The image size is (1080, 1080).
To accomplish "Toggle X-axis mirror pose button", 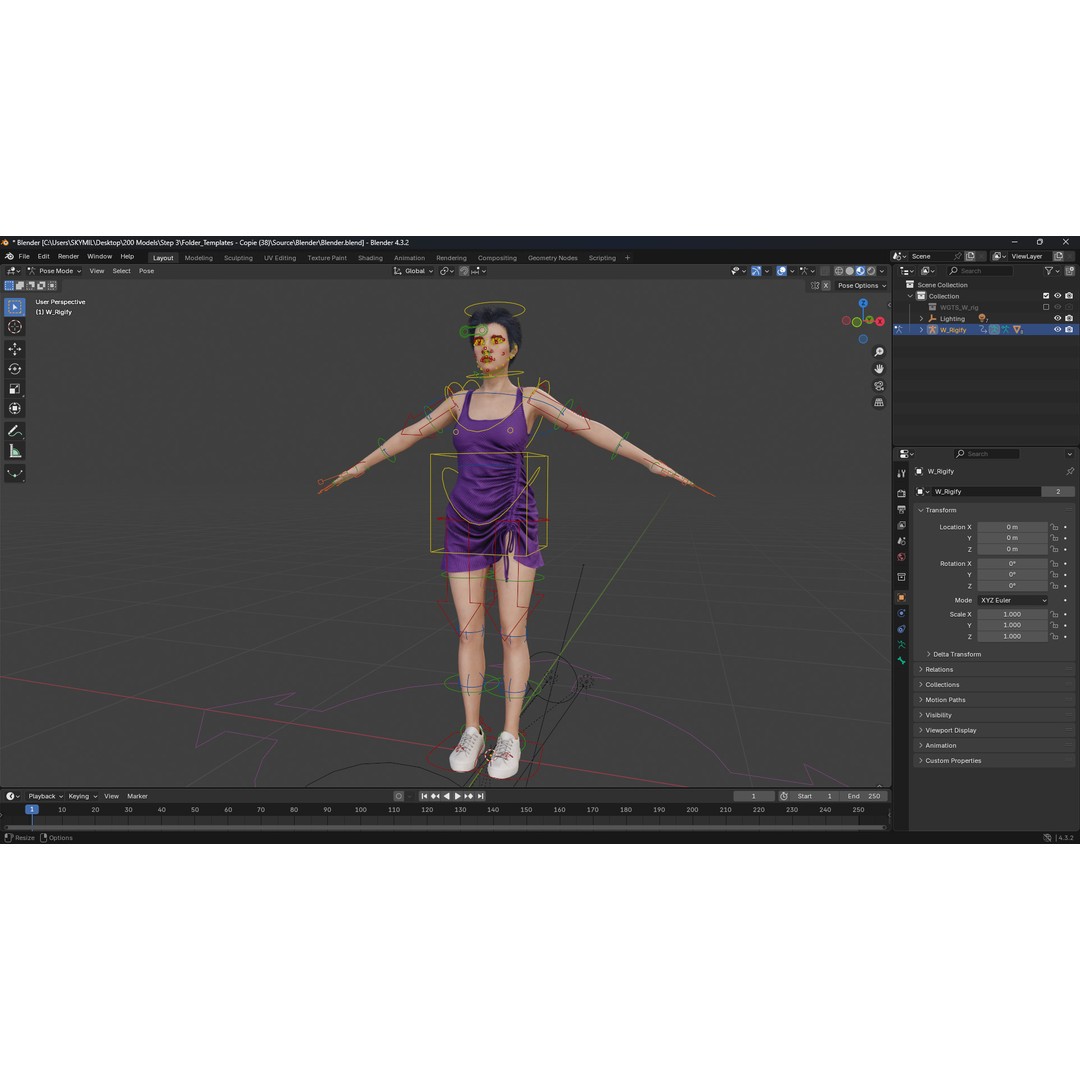I will 826,286.
